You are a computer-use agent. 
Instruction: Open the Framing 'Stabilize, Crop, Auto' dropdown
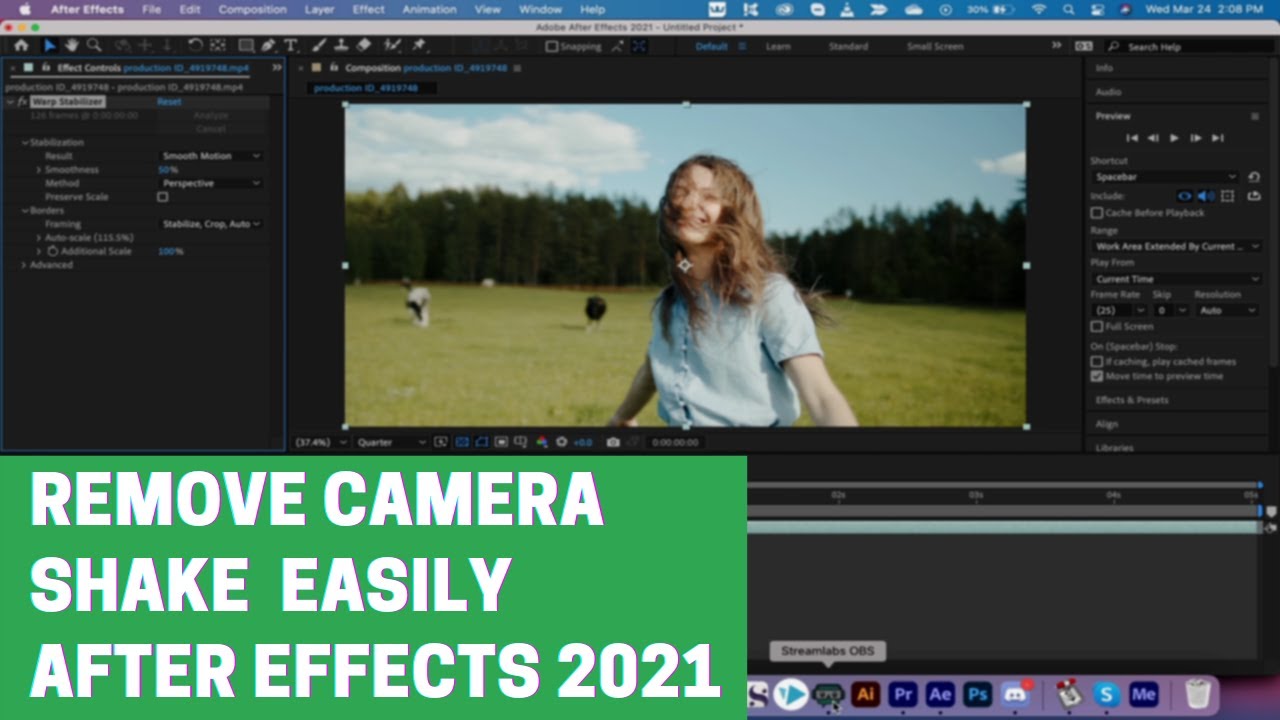pyautogui.click(x=211, y=224)
